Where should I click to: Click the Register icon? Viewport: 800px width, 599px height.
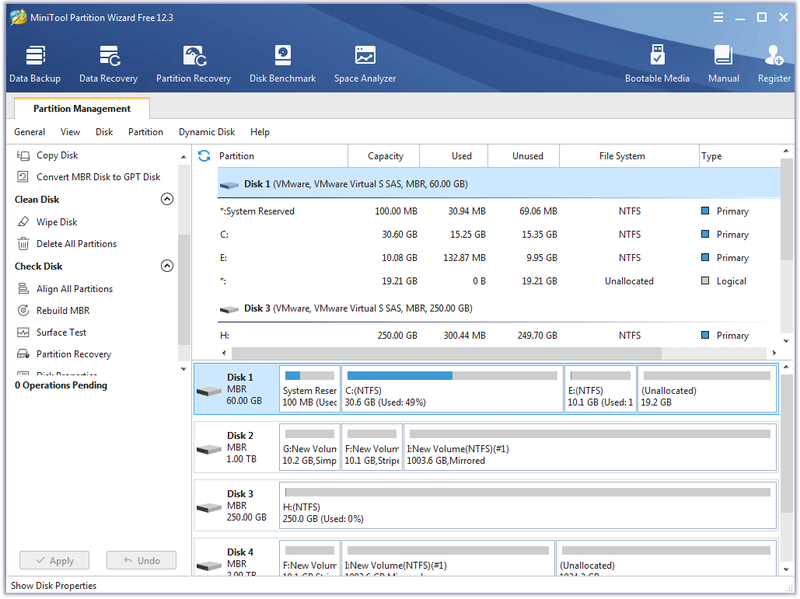tap(773, 64)
